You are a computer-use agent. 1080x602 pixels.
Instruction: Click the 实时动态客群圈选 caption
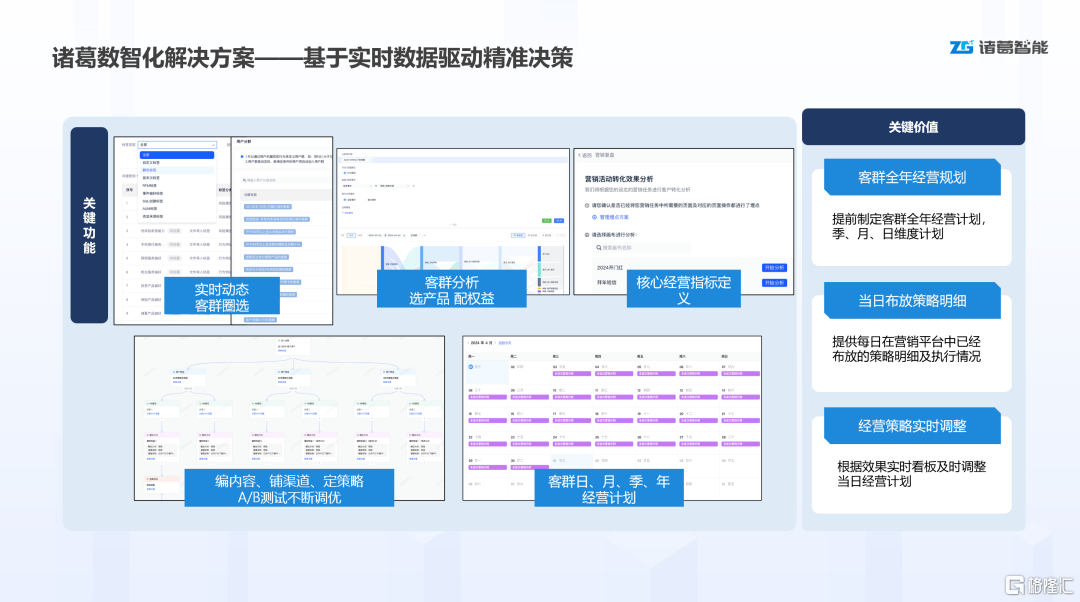click(x=222, y=297)
